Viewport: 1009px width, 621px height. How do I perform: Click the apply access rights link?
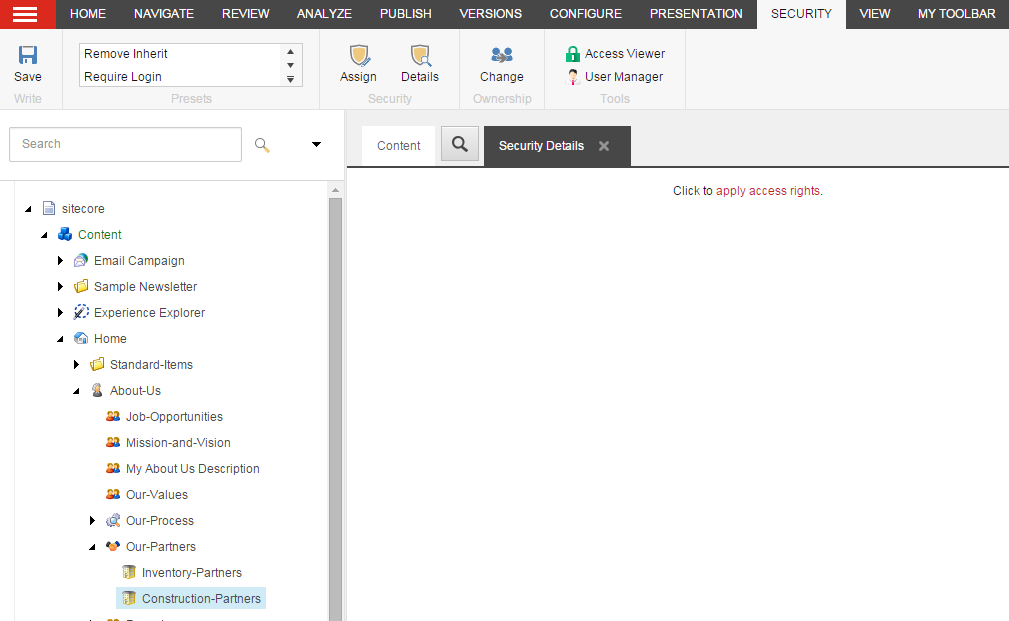[x=768, y=191]
